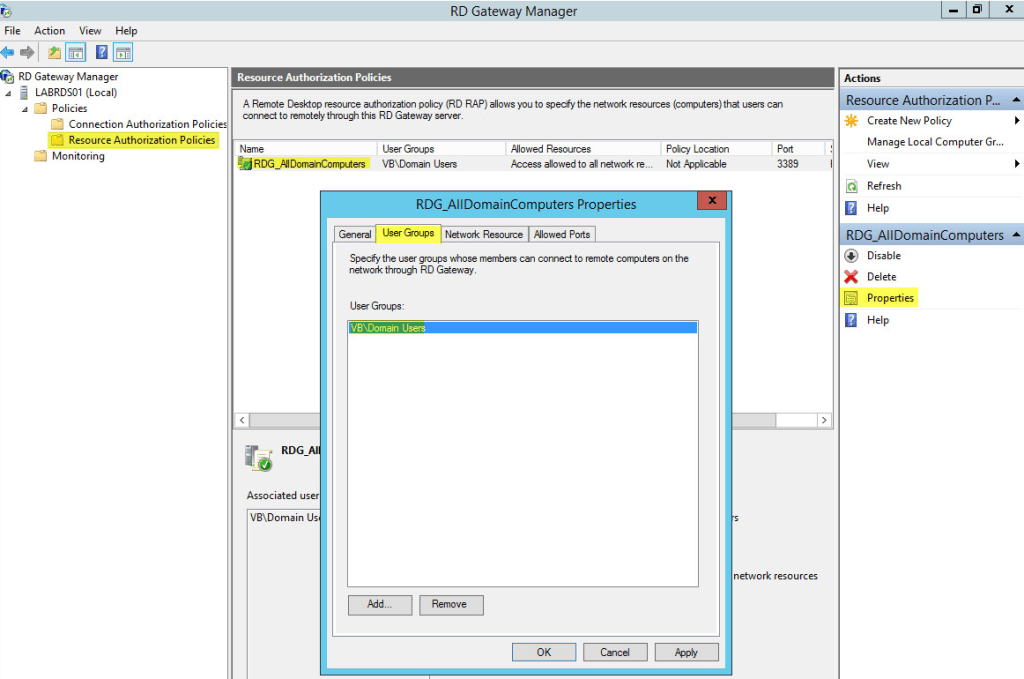Viewport: 1024px width, 679px height.
Task: Select the Disable icon for RDG_AllDomainComputers
Action: [850, 255]
